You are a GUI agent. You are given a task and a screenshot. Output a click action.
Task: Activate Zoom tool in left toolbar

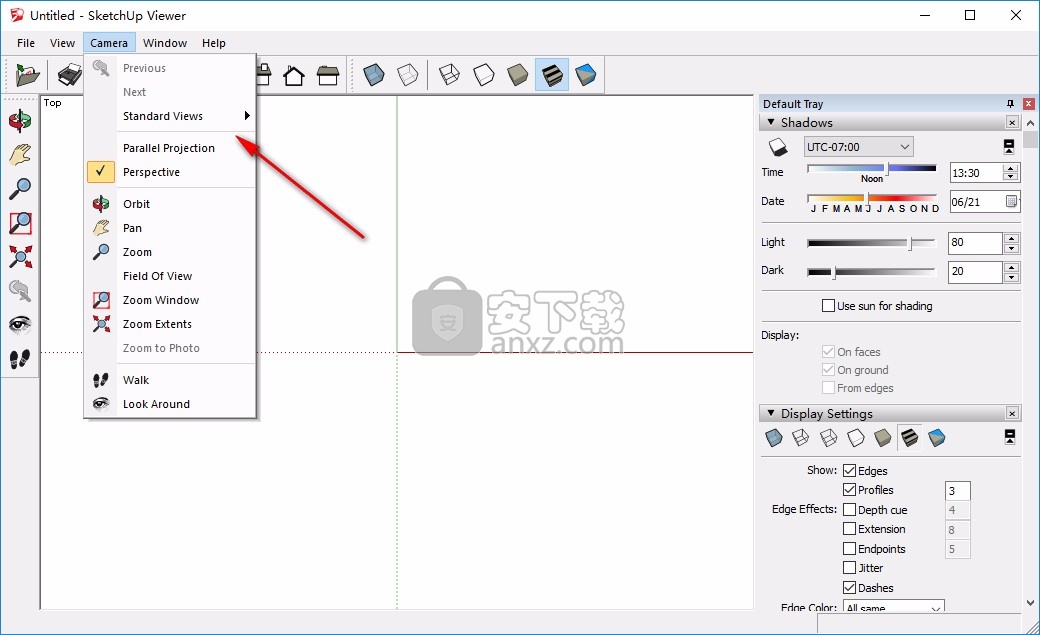[20, 188]
